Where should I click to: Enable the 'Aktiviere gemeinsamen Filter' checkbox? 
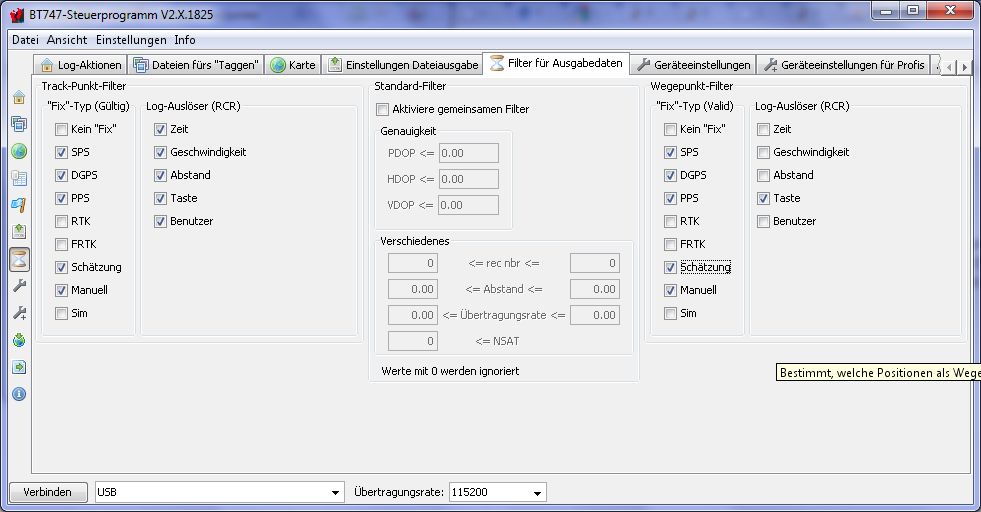click(382, 109)
